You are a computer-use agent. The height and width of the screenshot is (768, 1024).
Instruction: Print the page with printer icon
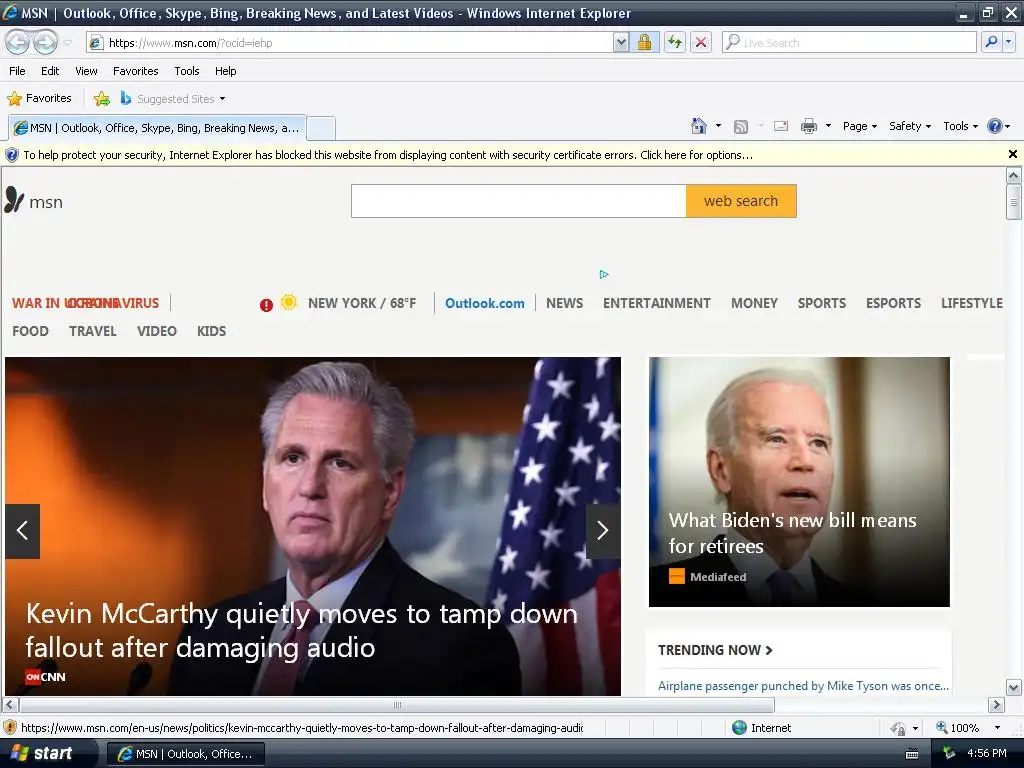[x=808, y=126]
